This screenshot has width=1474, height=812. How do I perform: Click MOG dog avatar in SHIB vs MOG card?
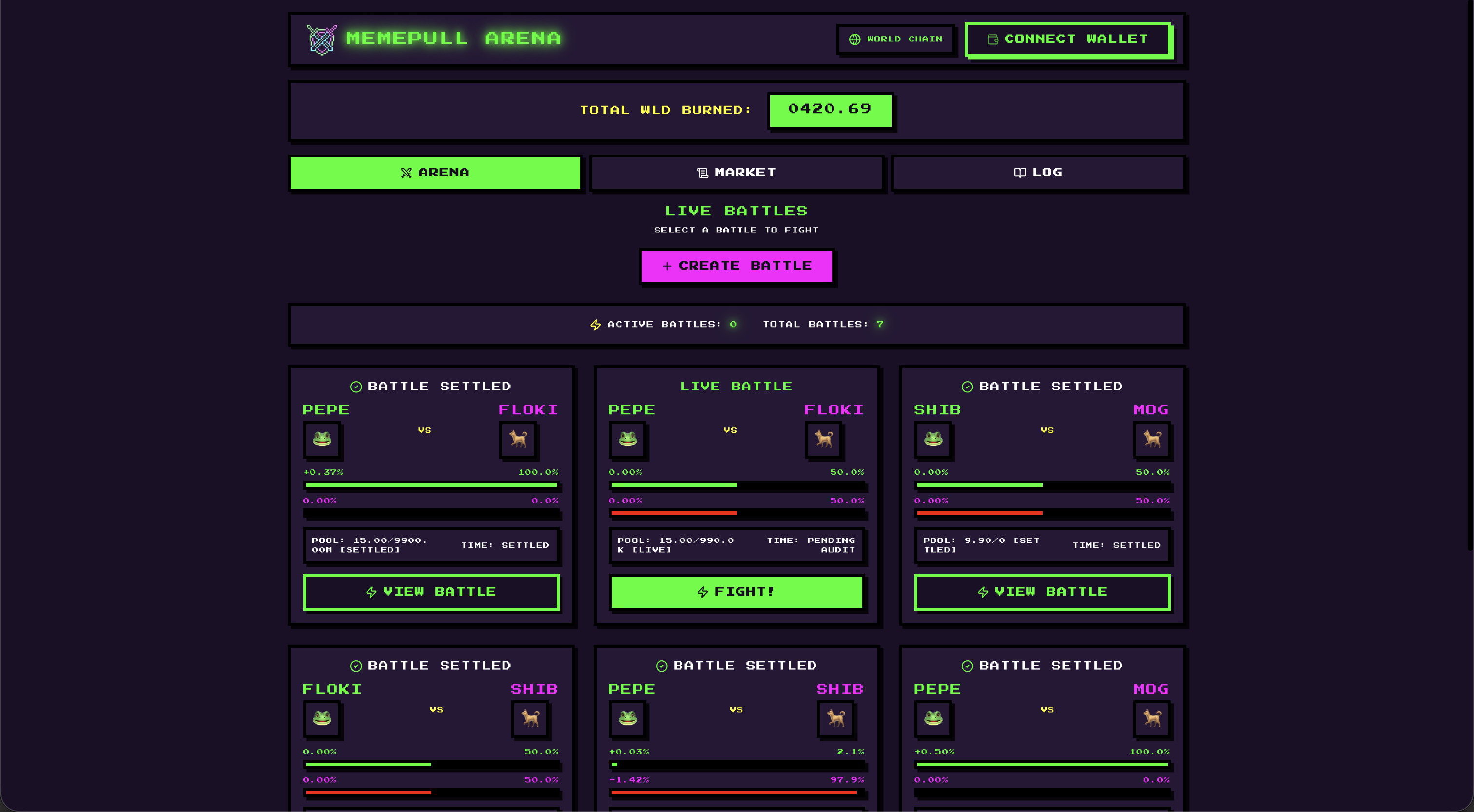(x=1152, y=440)
